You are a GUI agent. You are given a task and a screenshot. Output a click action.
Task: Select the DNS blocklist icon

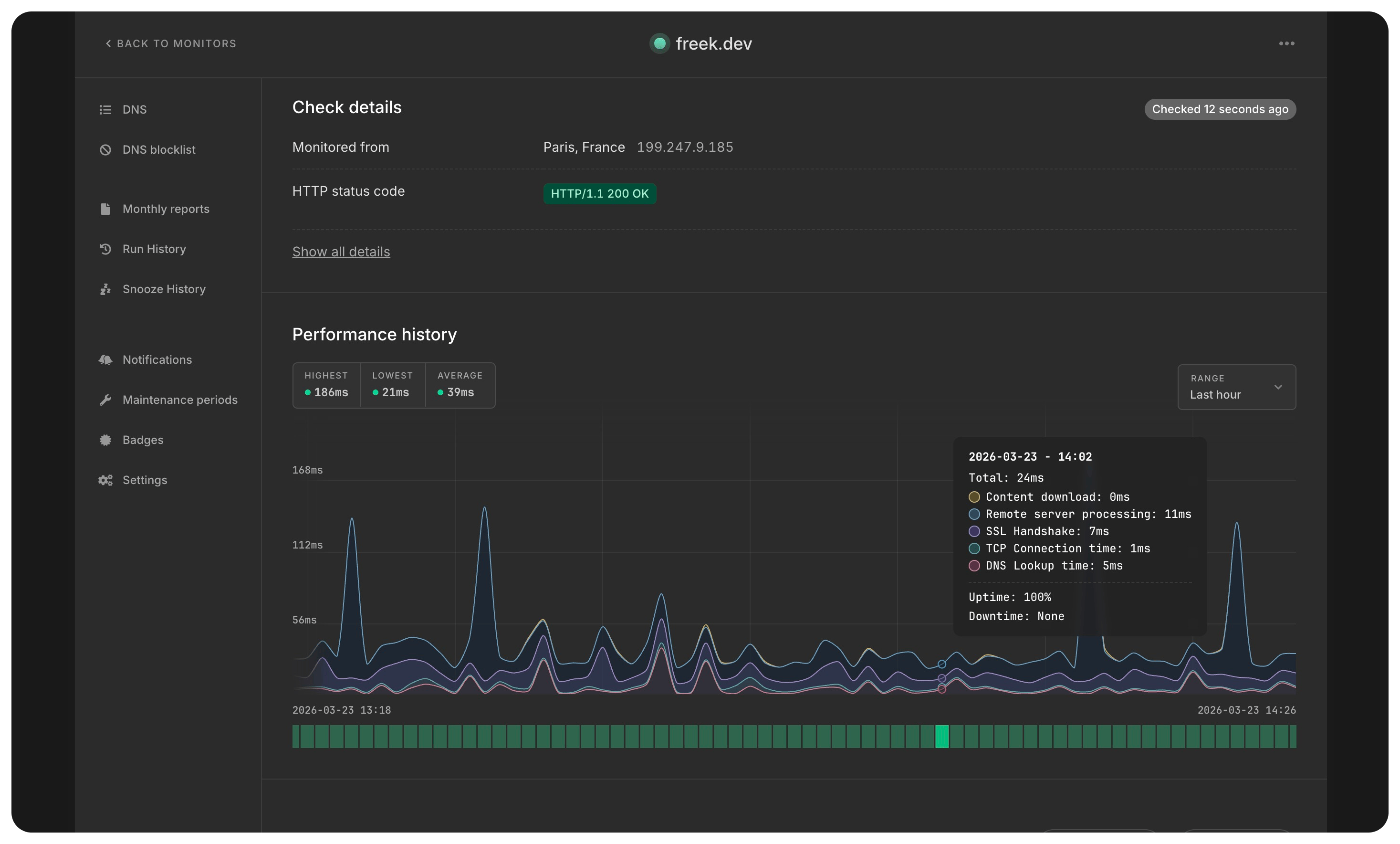click(105, 149)
